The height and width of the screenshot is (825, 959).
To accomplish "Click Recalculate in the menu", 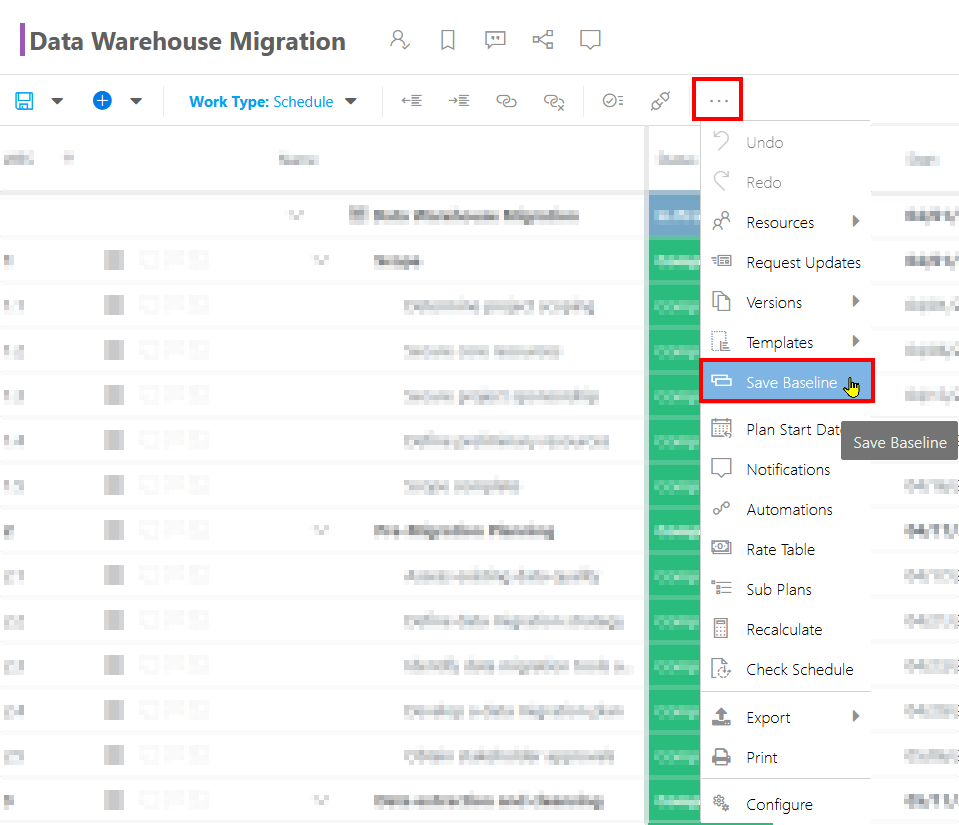I will pos(786,629).
